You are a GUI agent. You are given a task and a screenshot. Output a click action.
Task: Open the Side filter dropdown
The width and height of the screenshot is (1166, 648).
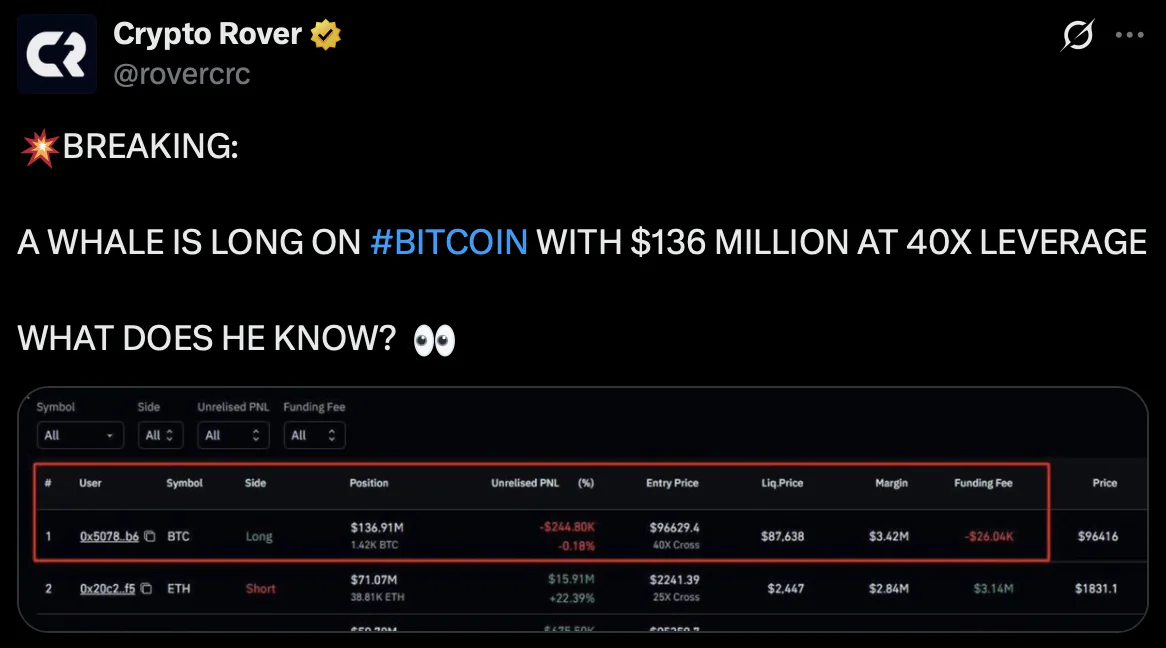[x=160, y=435]
